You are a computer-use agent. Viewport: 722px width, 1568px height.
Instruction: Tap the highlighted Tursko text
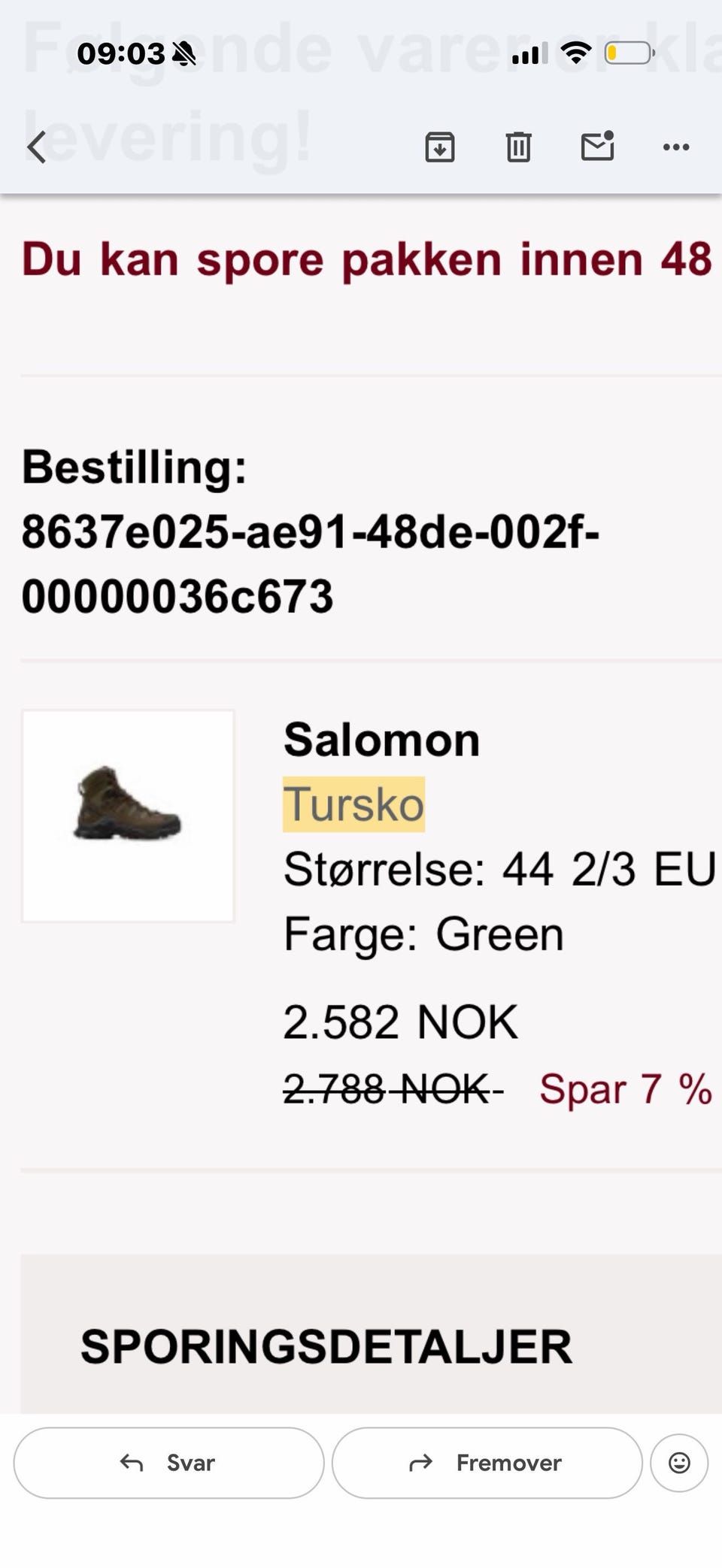[353, 804]
